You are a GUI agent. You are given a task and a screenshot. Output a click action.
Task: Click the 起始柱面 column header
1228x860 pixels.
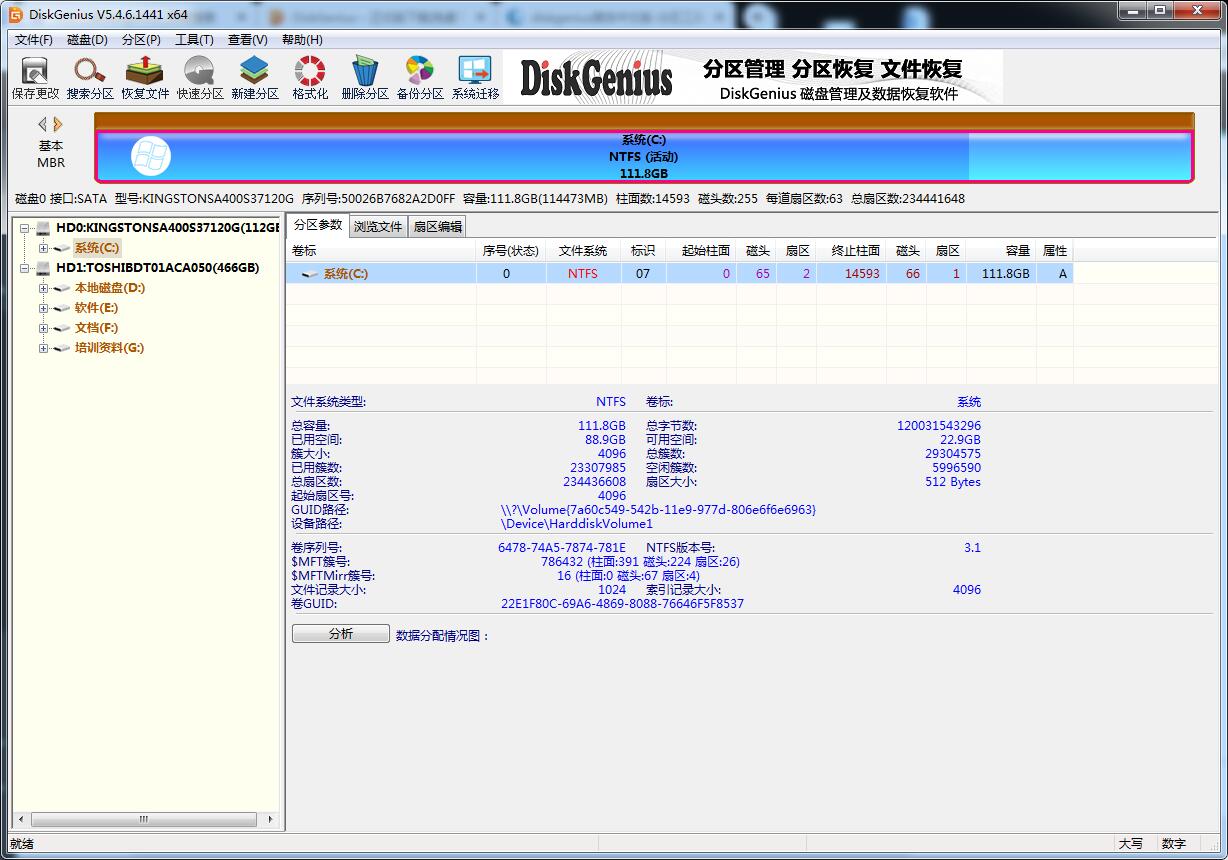[x=702, y=251]
